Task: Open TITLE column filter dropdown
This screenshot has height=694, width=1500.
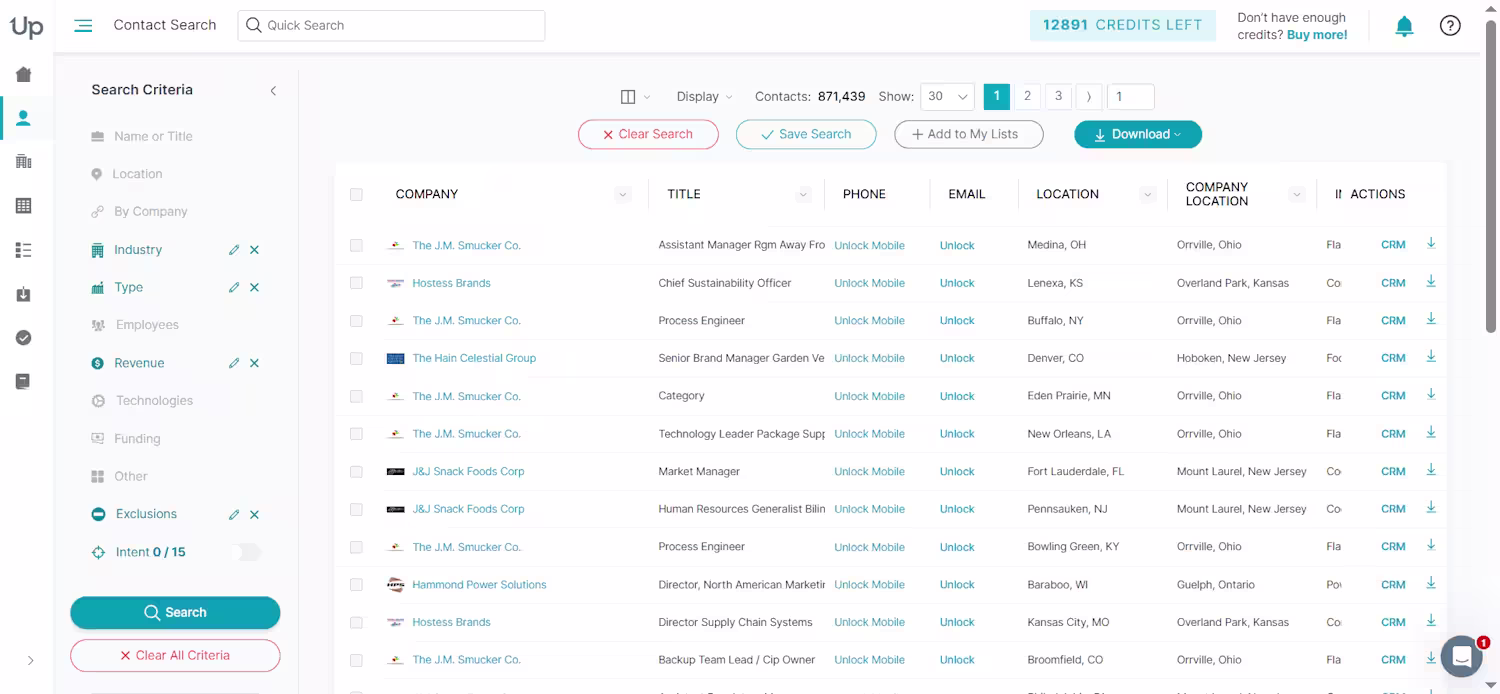Action: pyautogui.click(x=803, y=195)
